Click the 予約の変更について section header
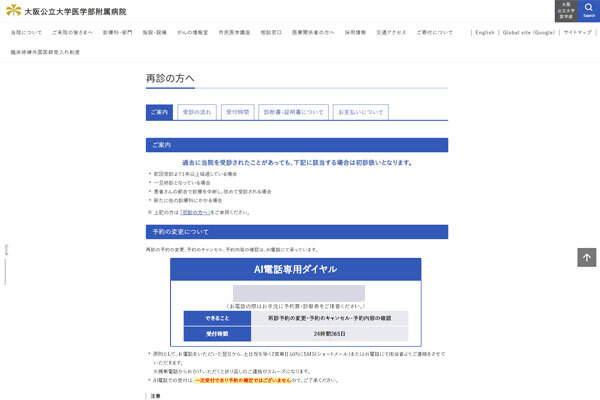 click(297, 232)
